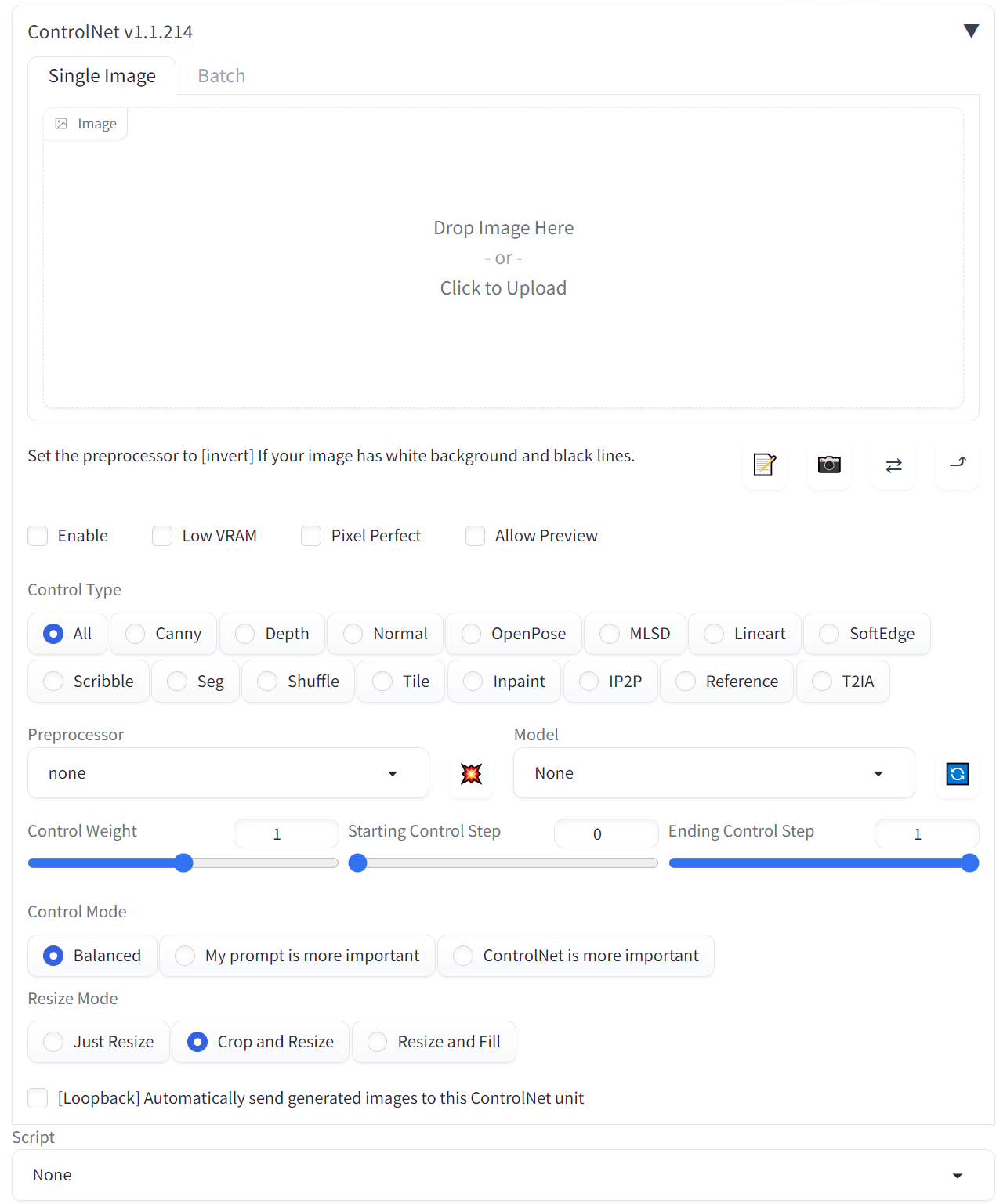
Task: Click the small Image label icon
Action: (x=61, y=124)
